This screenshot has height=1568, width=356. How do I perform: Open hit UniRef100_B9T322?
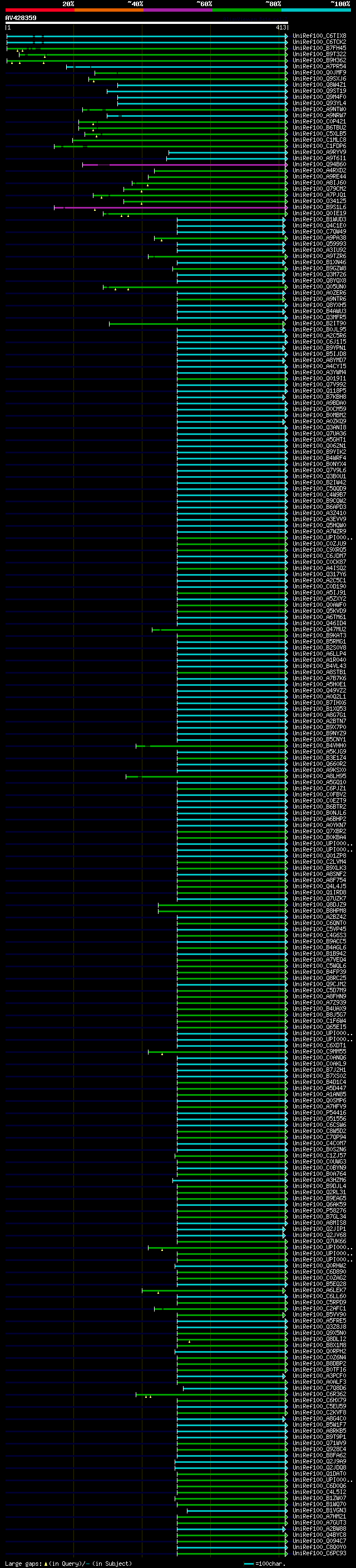319,54
